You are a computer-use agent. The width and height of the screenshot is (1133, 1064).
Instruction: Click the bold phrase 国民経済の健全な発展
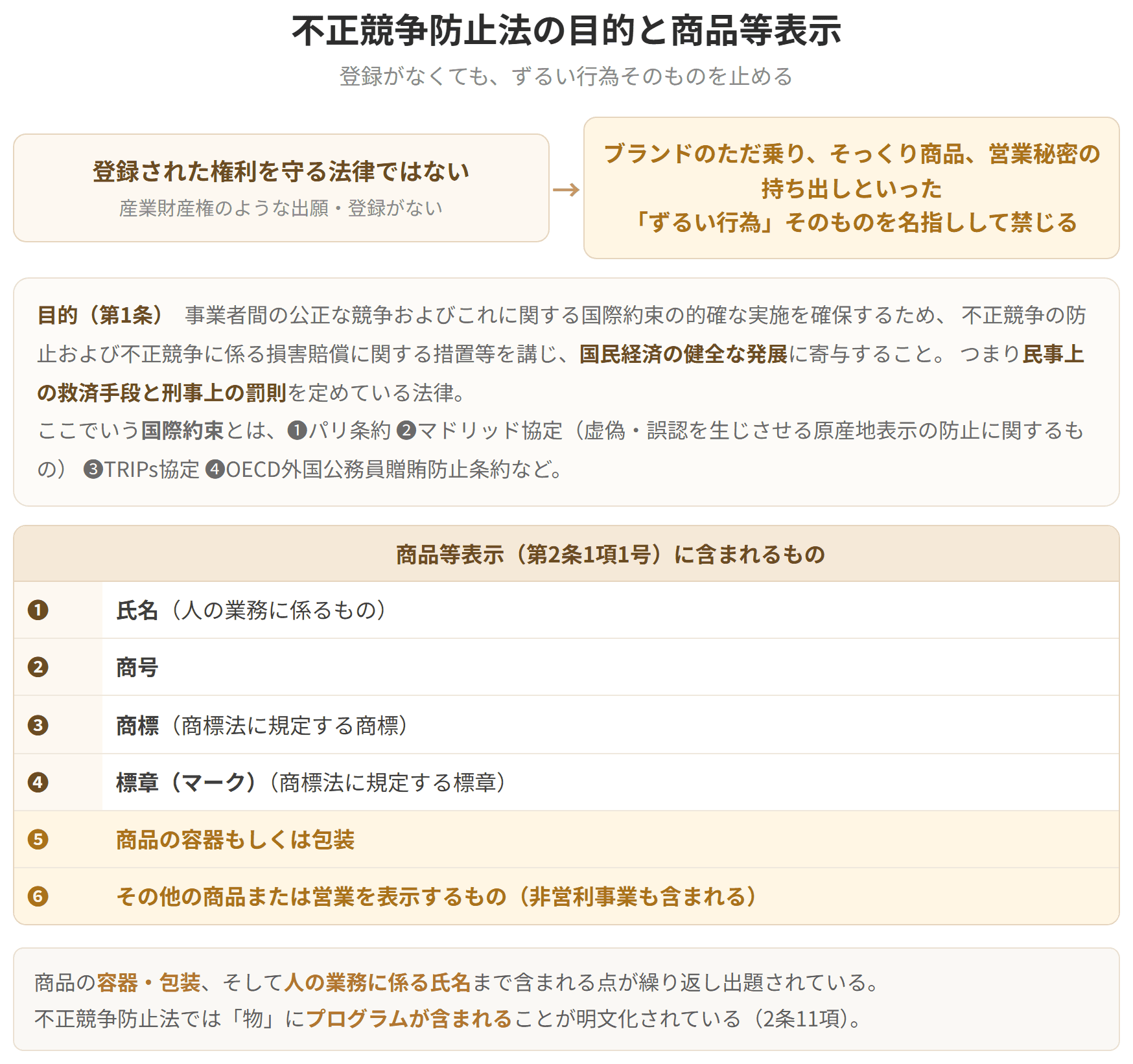[x=683, y=354]
